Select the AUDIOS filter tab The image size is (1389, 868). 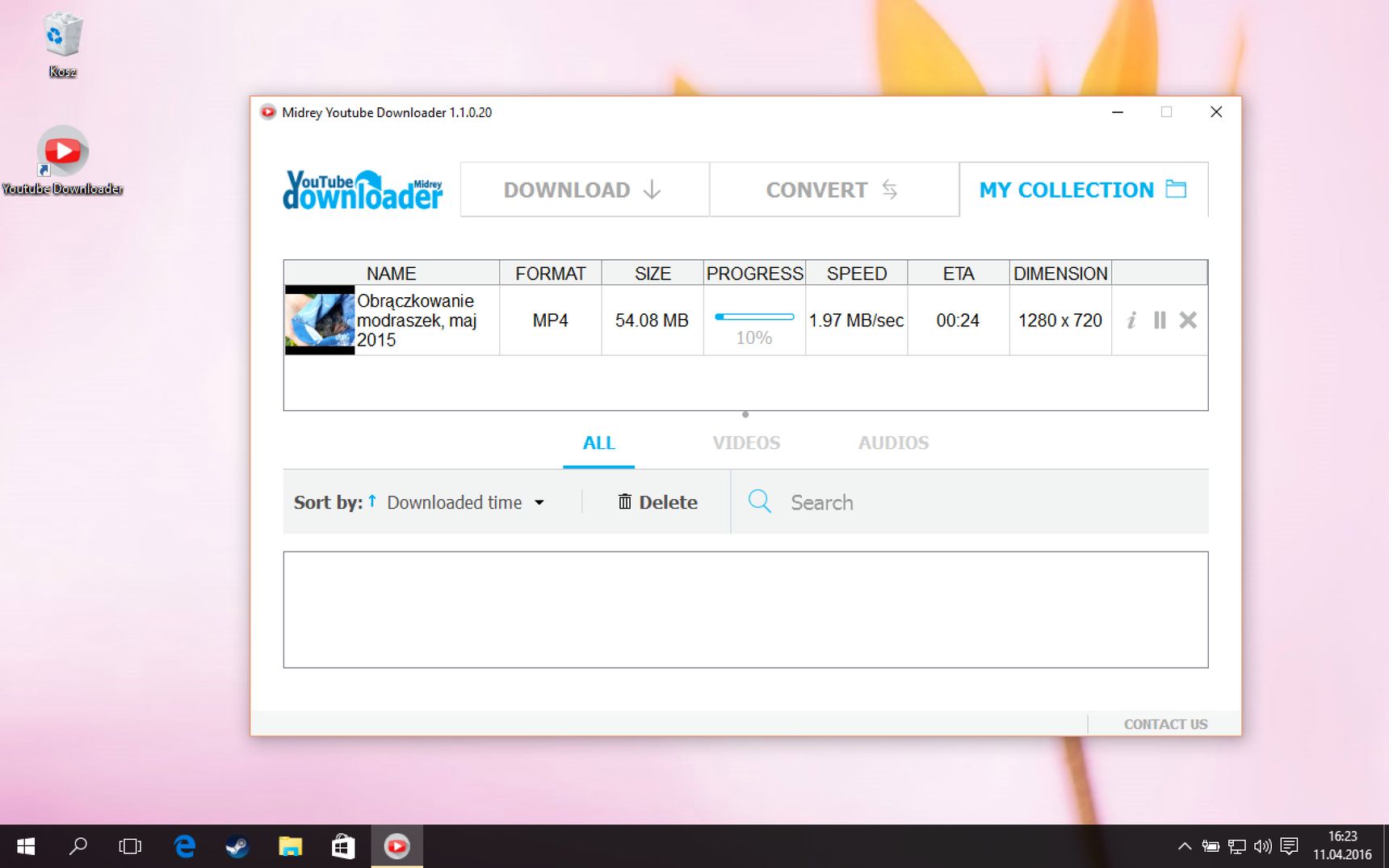pos(893,442)
